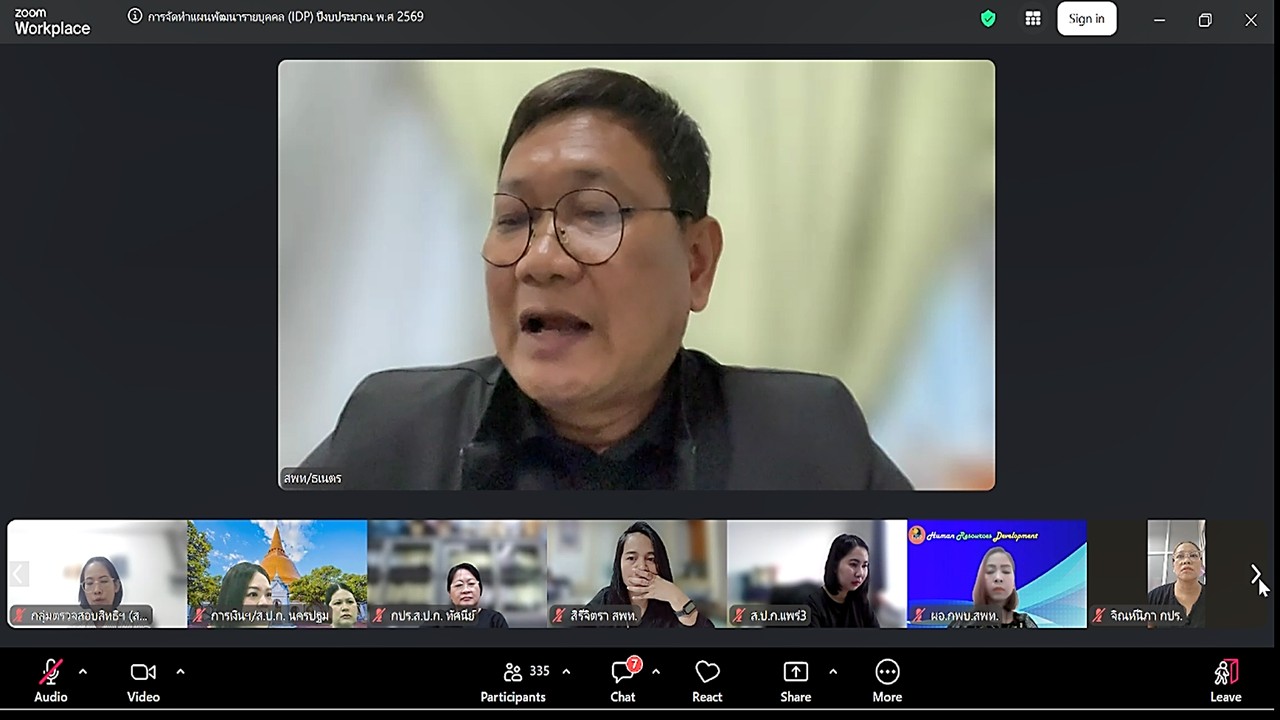Expand the Share options chevron

pyautogui.click(x=833, y=671)
